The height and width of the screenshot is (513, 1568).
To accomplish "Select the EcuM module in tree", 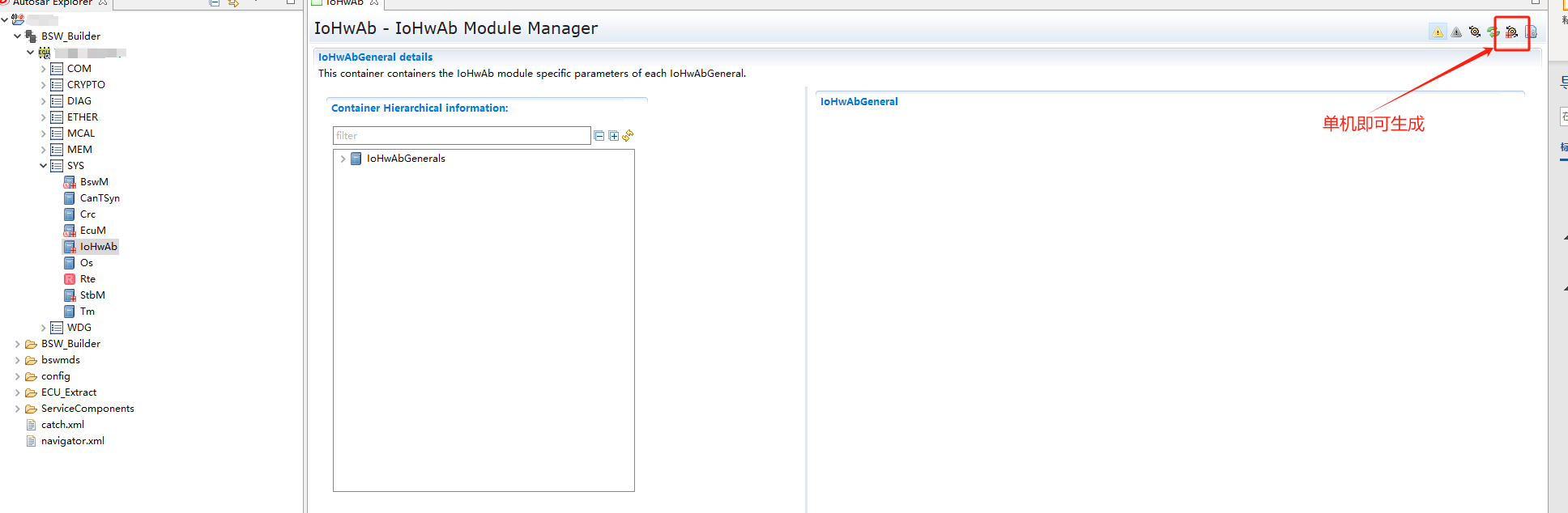I will 92,231.
